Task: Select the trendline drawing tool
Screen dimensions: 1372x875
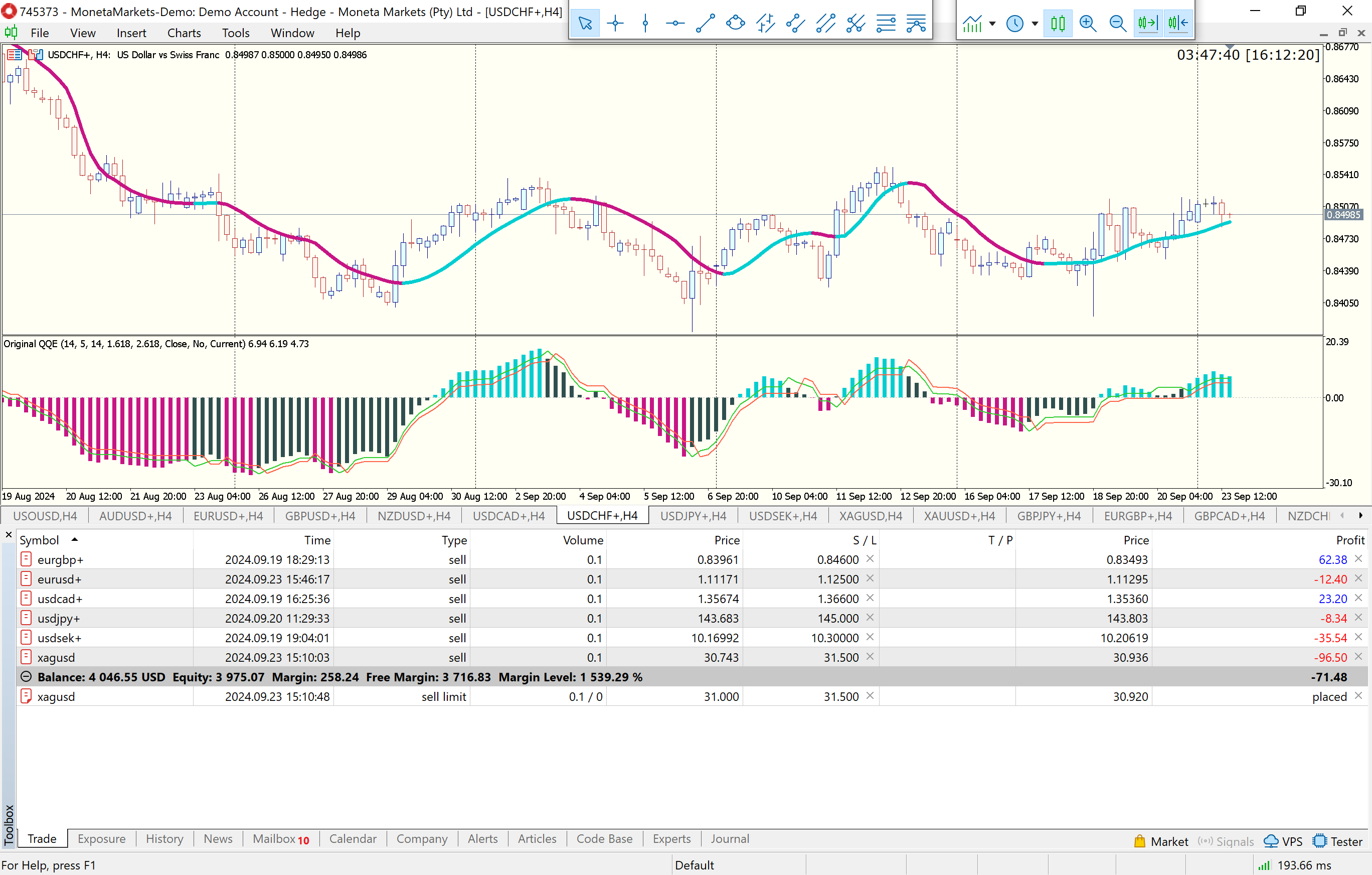Action: tap(706, 24)
